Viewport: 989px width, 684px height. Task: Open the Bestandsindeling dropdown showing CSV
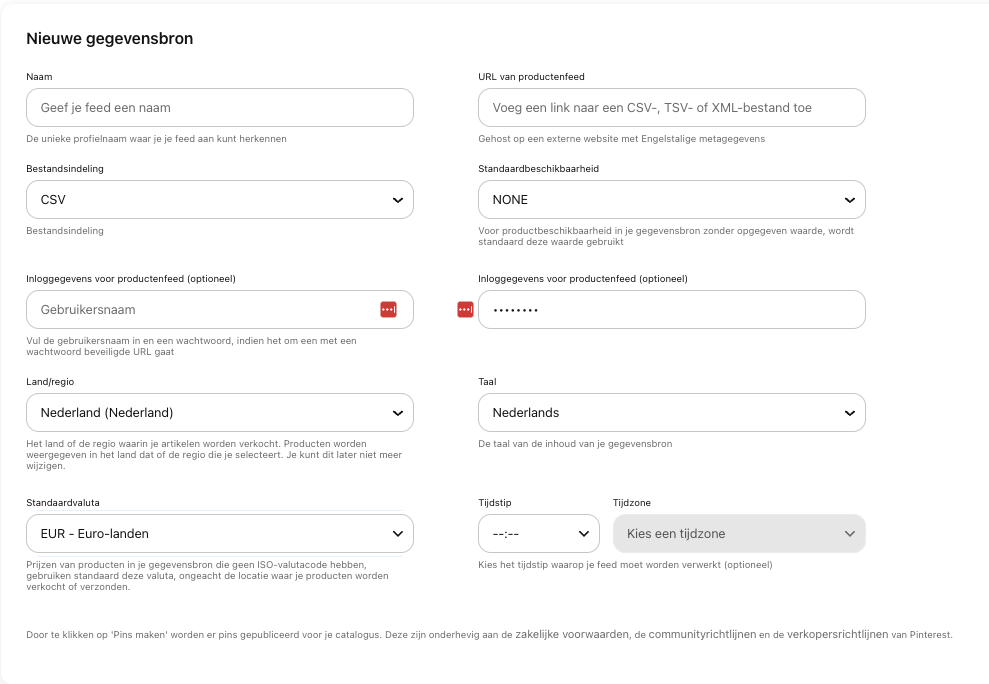pyautogui.click(x=219, y=200)
